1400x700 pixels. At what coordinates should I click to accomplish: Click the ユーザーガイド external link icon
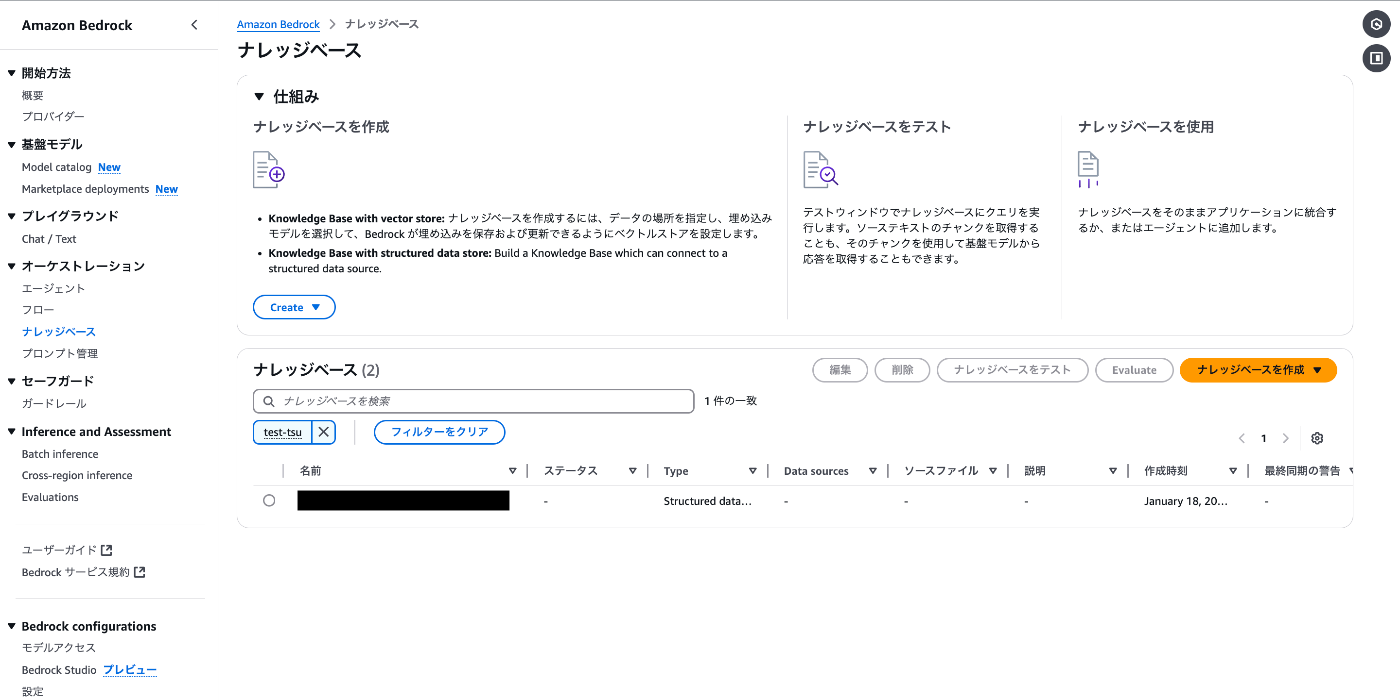(x=107, y=550)
